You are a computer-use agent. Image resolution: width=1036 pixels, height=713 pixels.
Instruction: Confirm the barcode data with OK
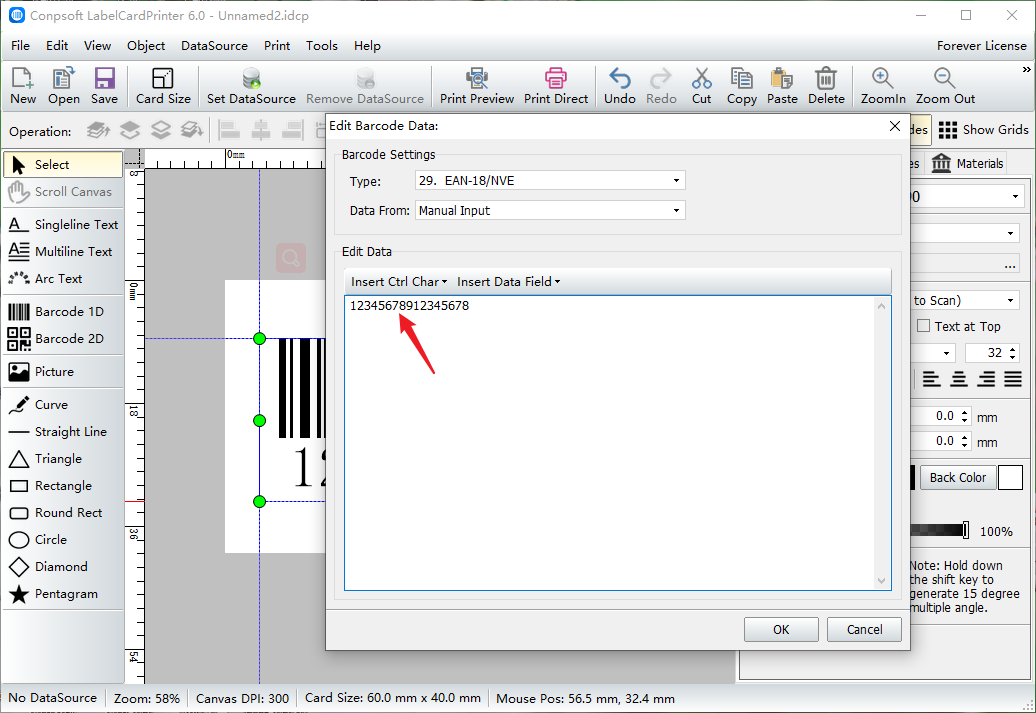781,630
